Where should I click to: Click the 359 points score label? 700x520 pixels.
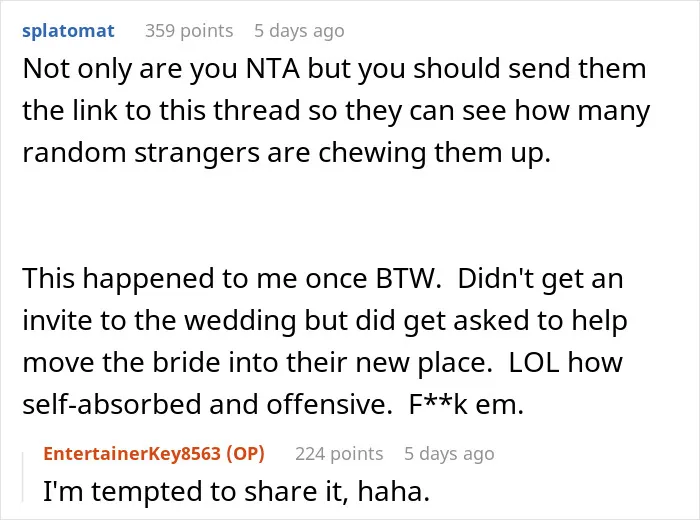(189, 31)
